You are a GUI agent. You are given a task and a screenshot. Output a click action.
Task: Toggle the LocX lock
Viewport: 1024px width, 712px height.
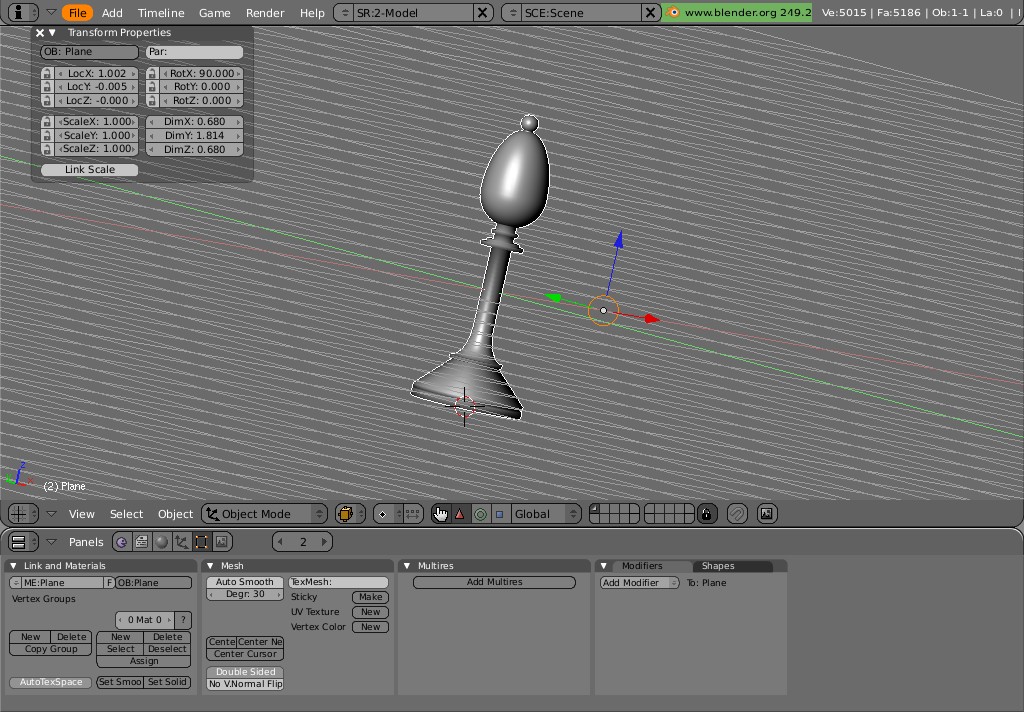point(46,73)
